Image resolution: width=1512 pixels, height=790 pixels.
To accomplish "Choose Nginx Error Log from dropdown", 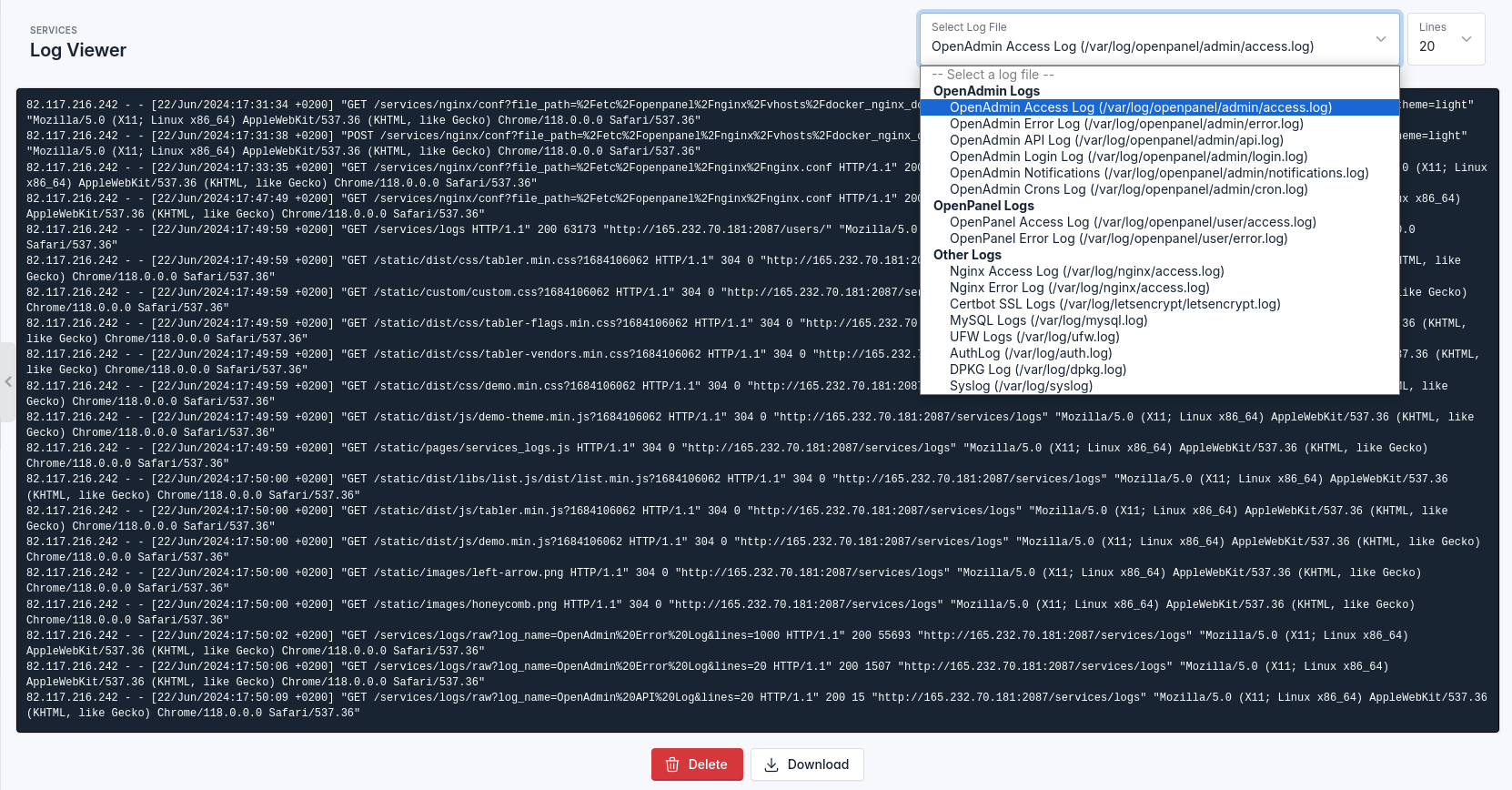I will pyautogui.click(x=1079, y=288).
